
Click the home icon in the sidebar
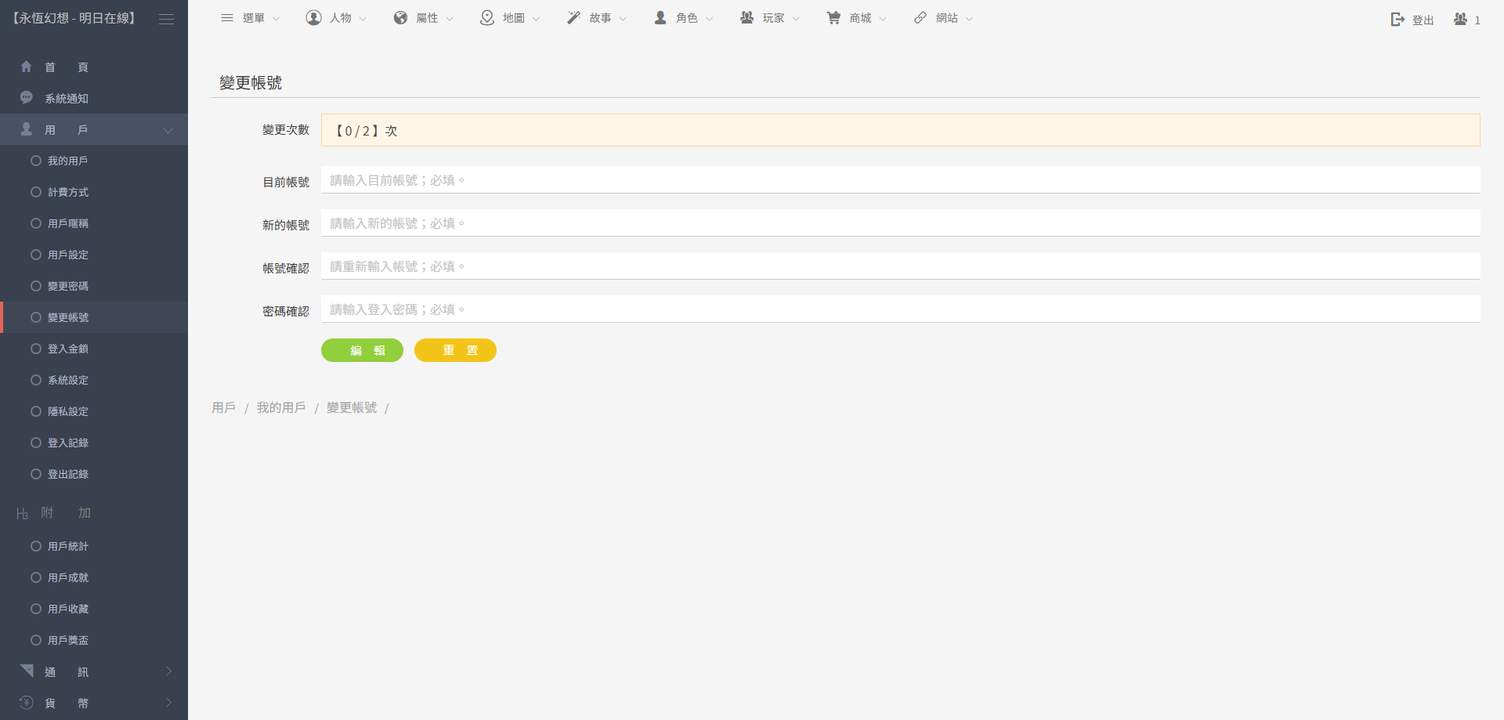pyautogui.click(x=26, y=67)
